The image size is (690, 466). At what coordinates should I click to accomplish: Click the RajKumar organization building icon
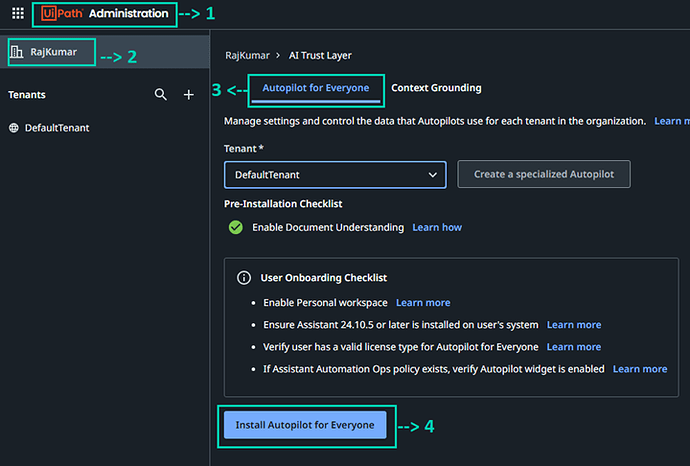17,52
